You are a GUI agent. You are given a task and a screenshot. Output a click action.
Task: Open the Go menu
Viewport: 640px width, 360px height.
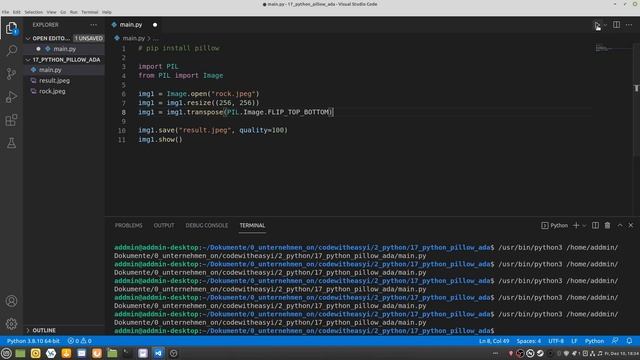click(x=63, y=12)
